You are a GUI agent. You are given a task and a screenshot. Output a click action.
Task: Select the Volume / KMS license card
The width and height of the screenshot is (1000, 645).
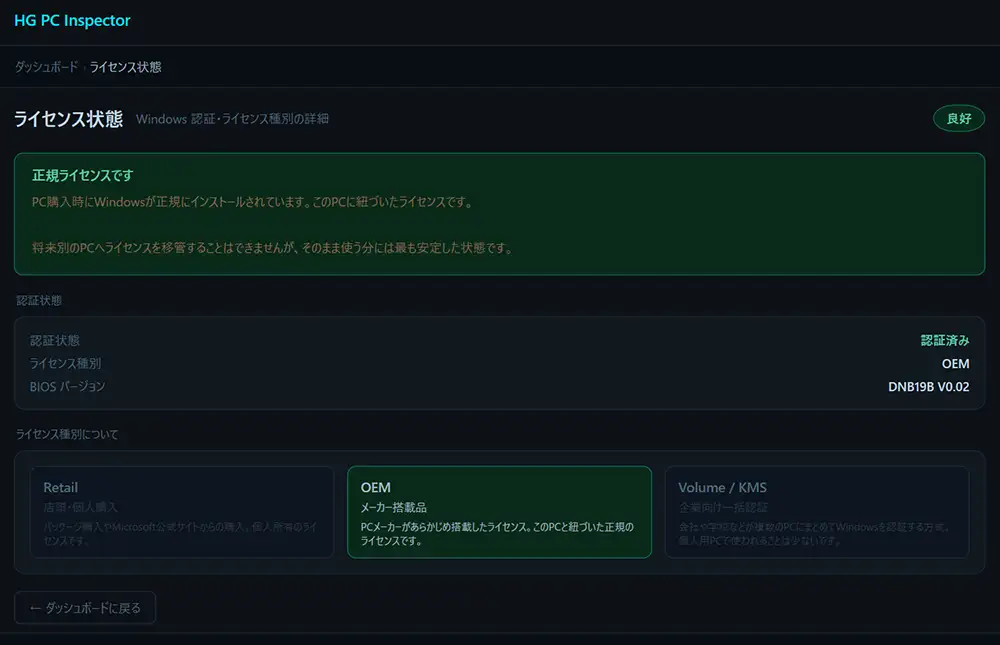point(817,512)
